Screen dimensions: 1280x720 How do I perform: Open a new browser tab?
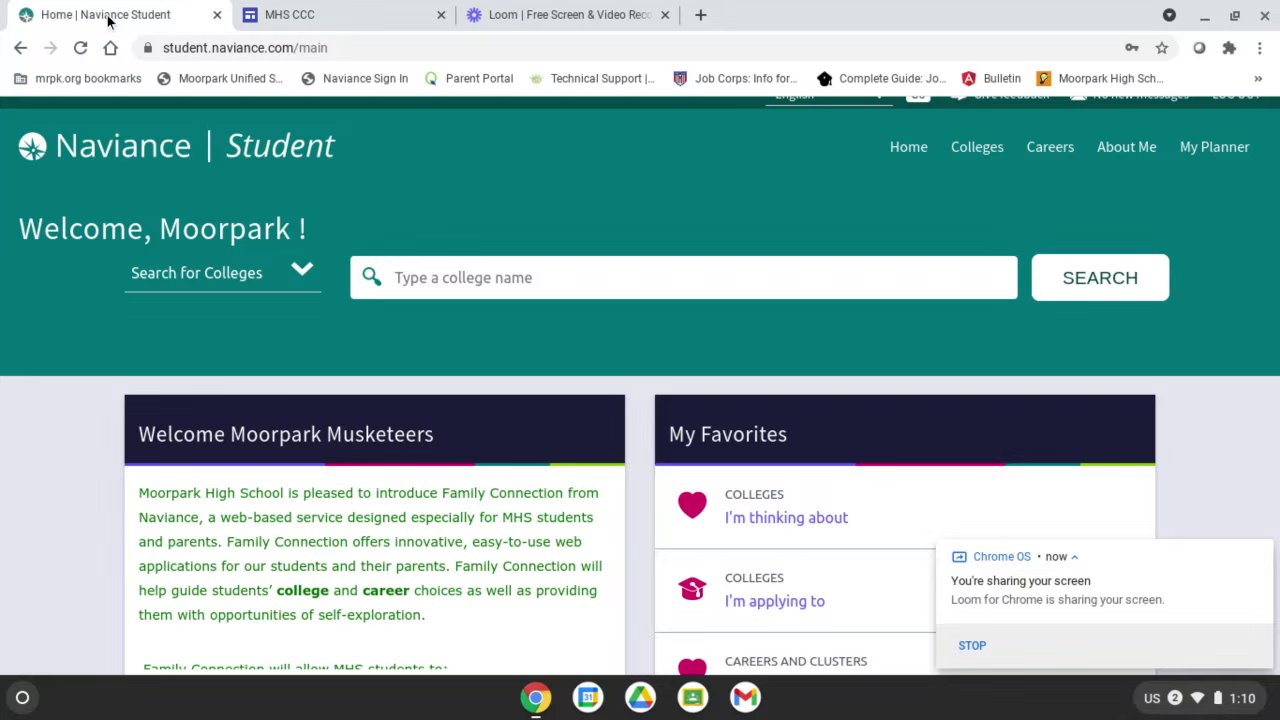(x=700, y=15)
